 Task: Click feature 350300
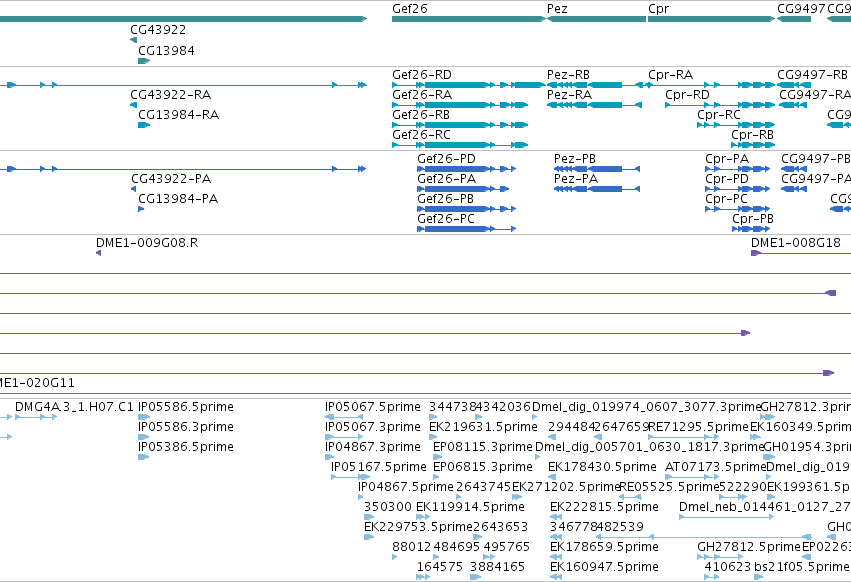(x=388, y=507)
